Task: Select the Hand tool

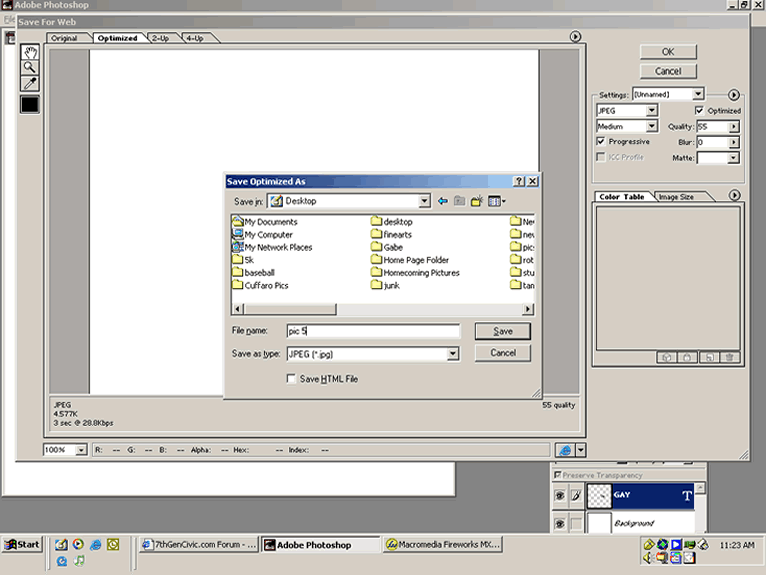Action: (30, 52)
